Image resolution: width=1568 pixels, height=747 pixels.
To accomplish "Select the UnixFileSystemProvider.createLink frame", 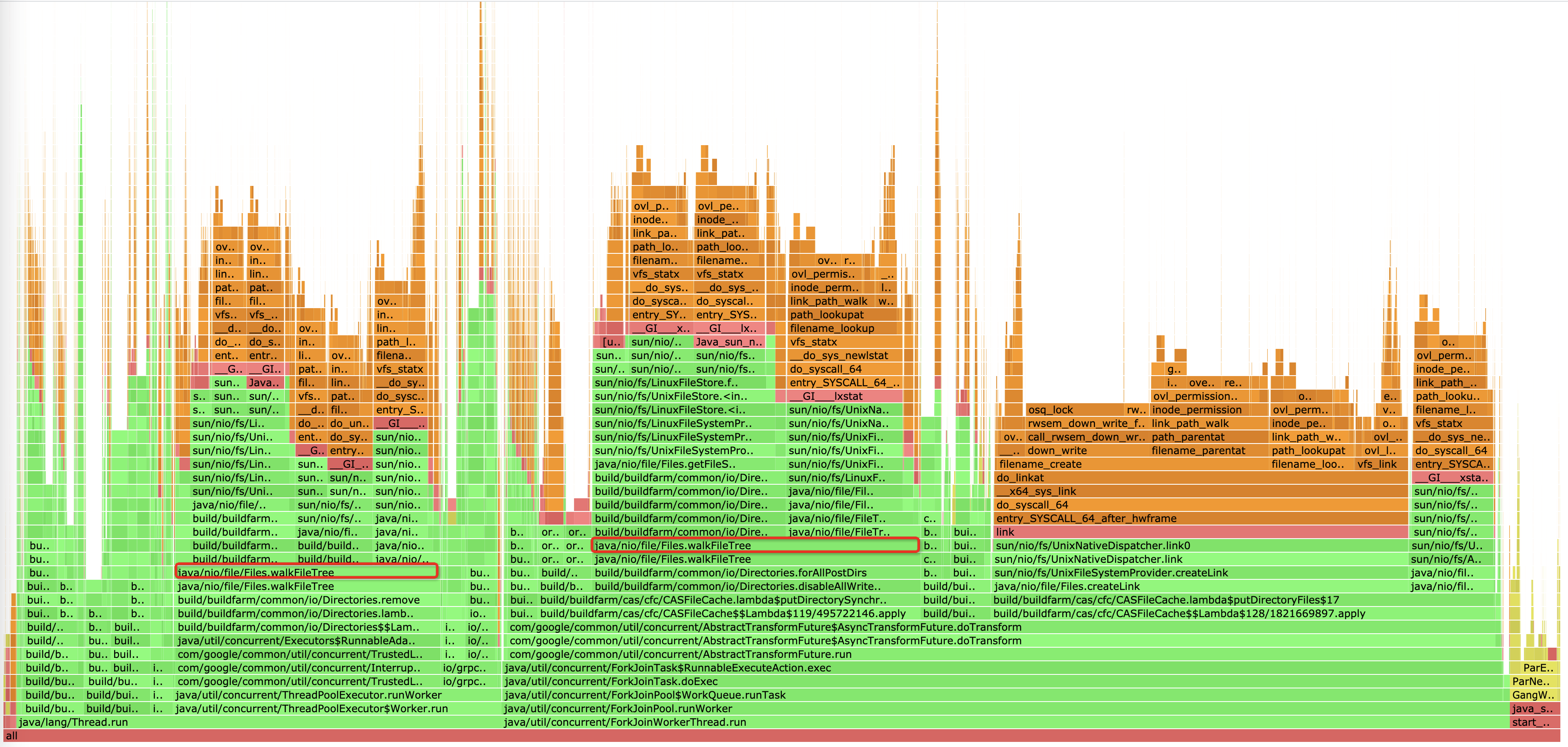I will click(x=1199, y=573).
